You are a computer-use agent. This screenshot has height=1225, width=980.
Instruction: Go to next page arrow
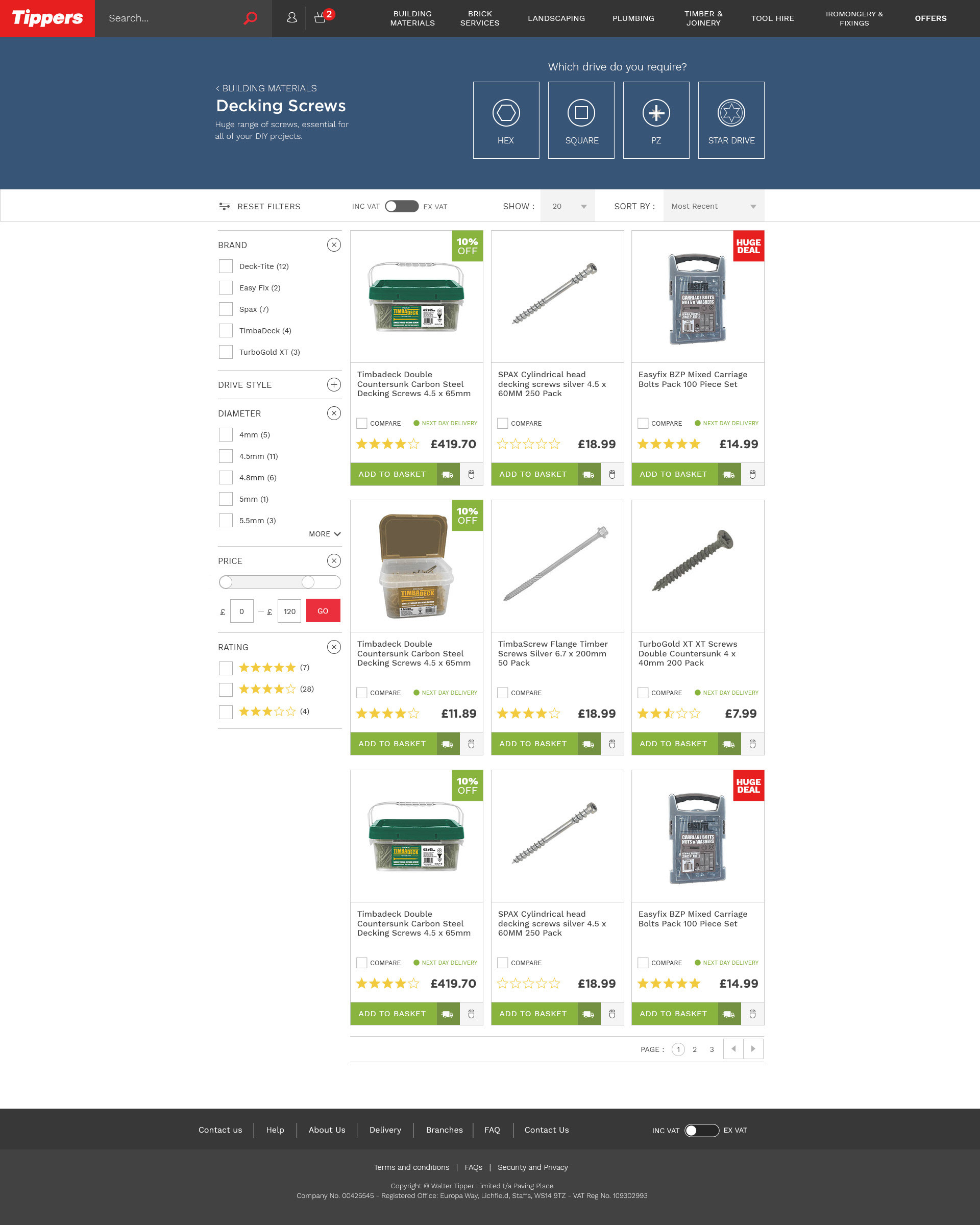tap(753, 1049)
